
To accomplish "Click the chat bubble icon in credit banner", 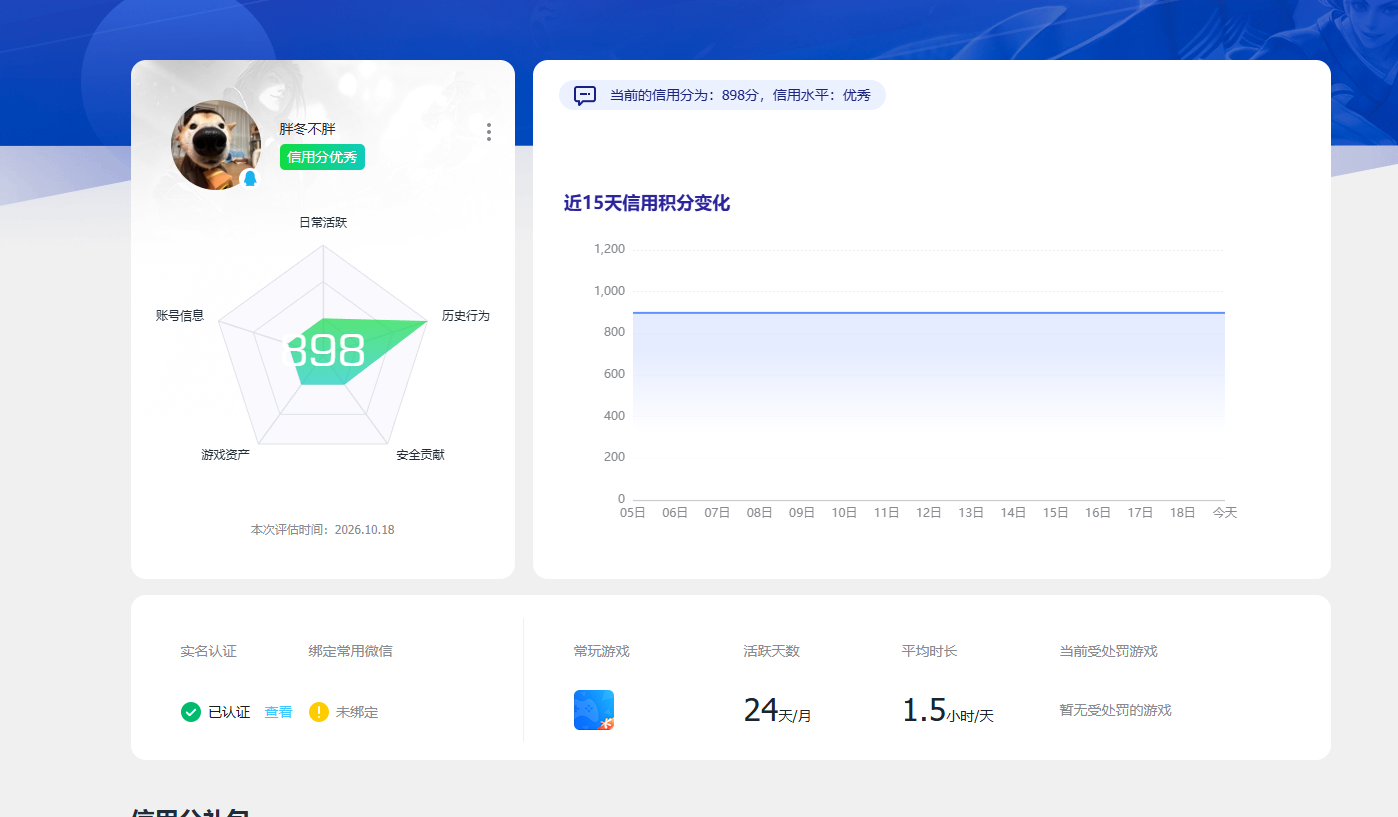I will pos(585,95).
